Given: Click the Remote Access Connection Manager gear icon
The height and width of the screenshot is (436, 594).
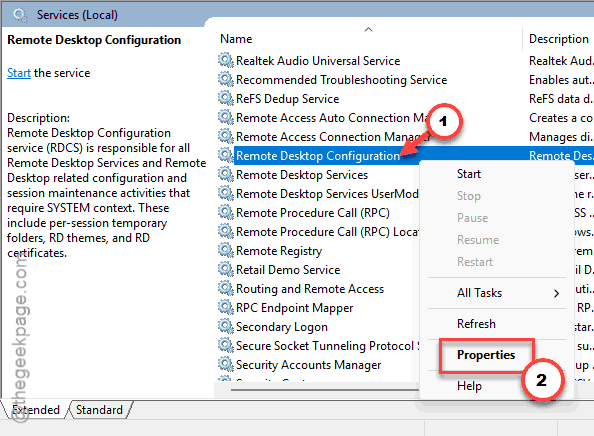Looking at the screenshot, I should 226,136.
